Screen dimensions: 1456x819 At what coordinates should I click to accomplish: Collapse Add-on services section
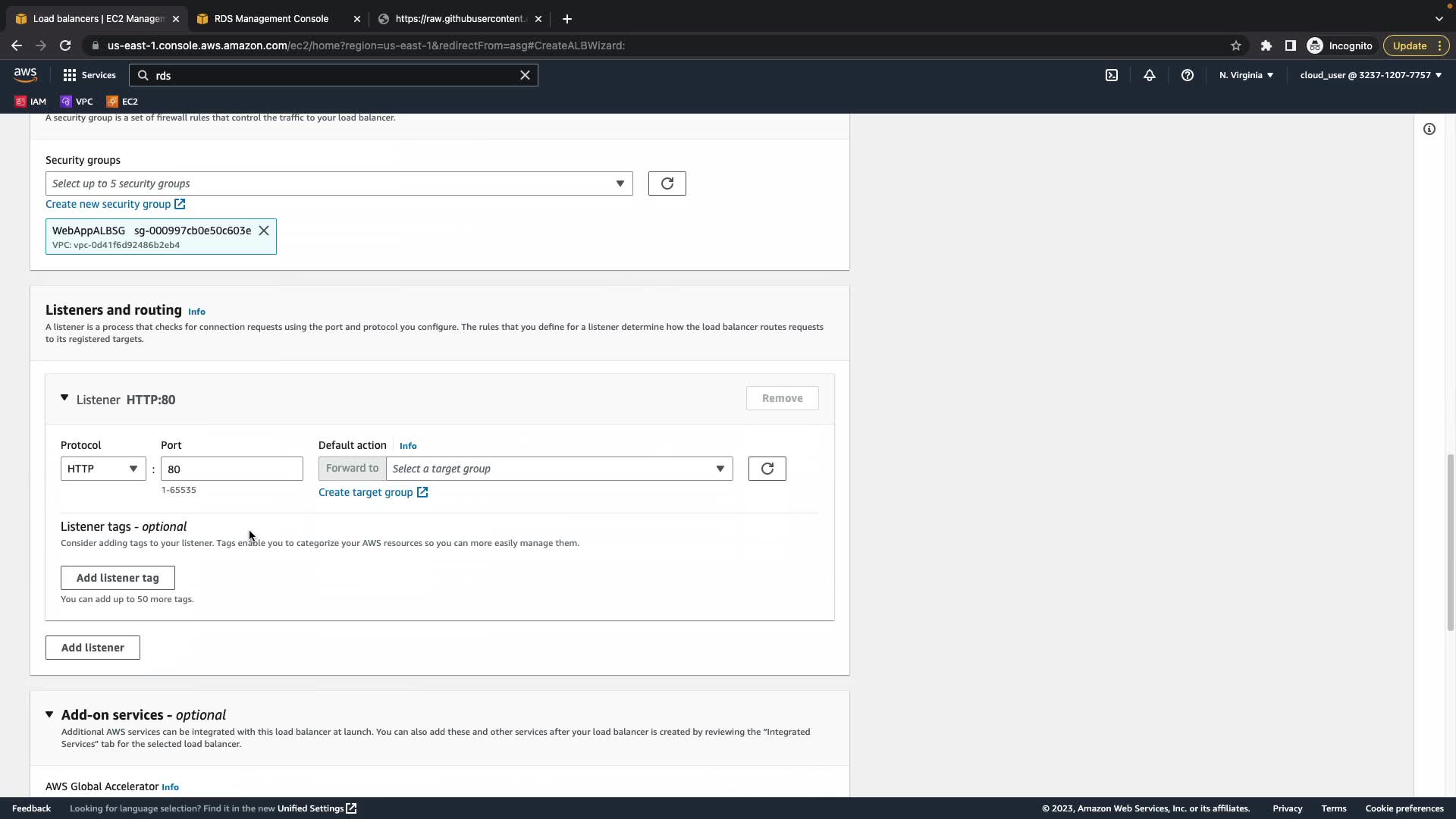(x=49, y=714)
